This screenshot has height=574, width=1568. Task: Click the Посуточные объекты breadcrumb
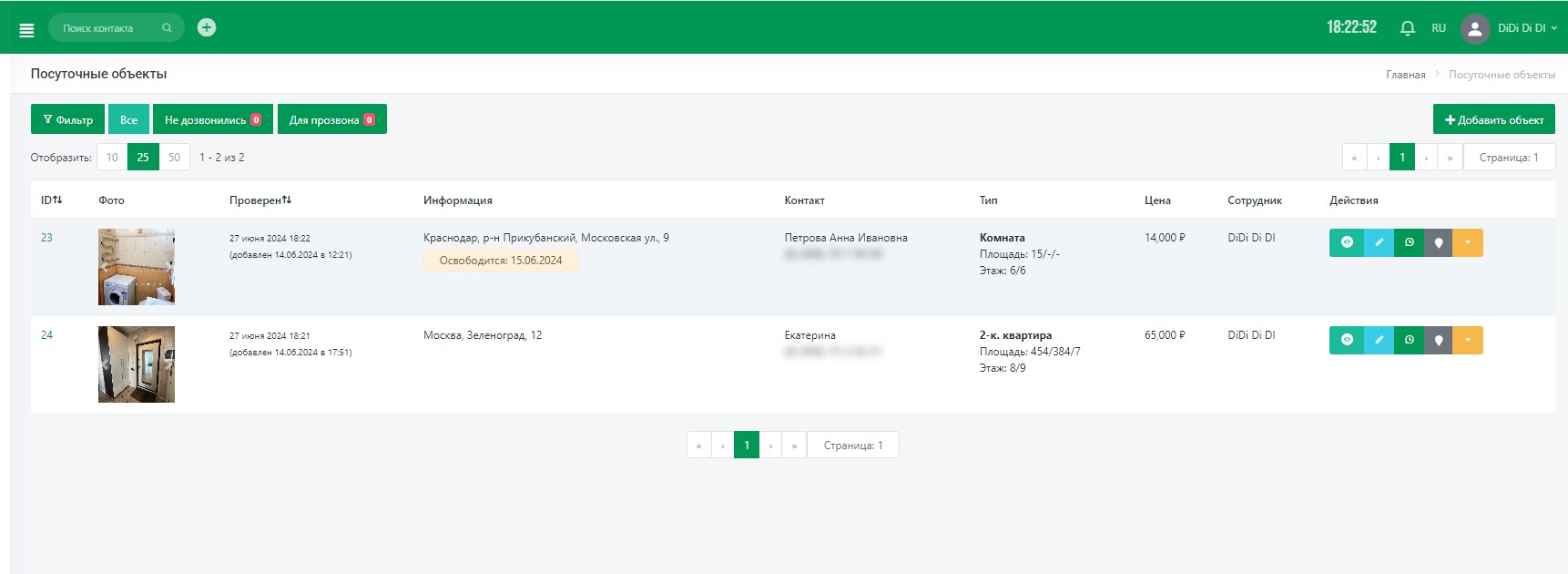(x=1502, y=75)
